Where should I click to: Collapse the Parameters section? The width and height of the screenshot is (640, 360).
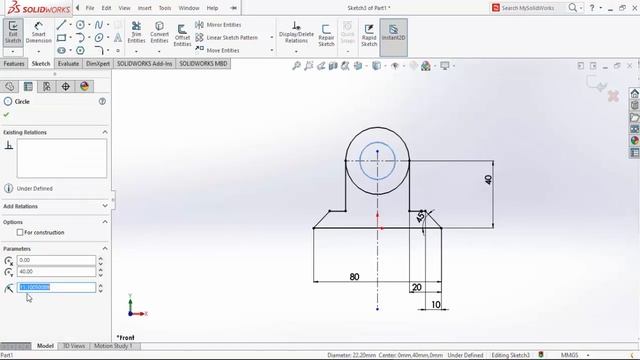(105, 249)
